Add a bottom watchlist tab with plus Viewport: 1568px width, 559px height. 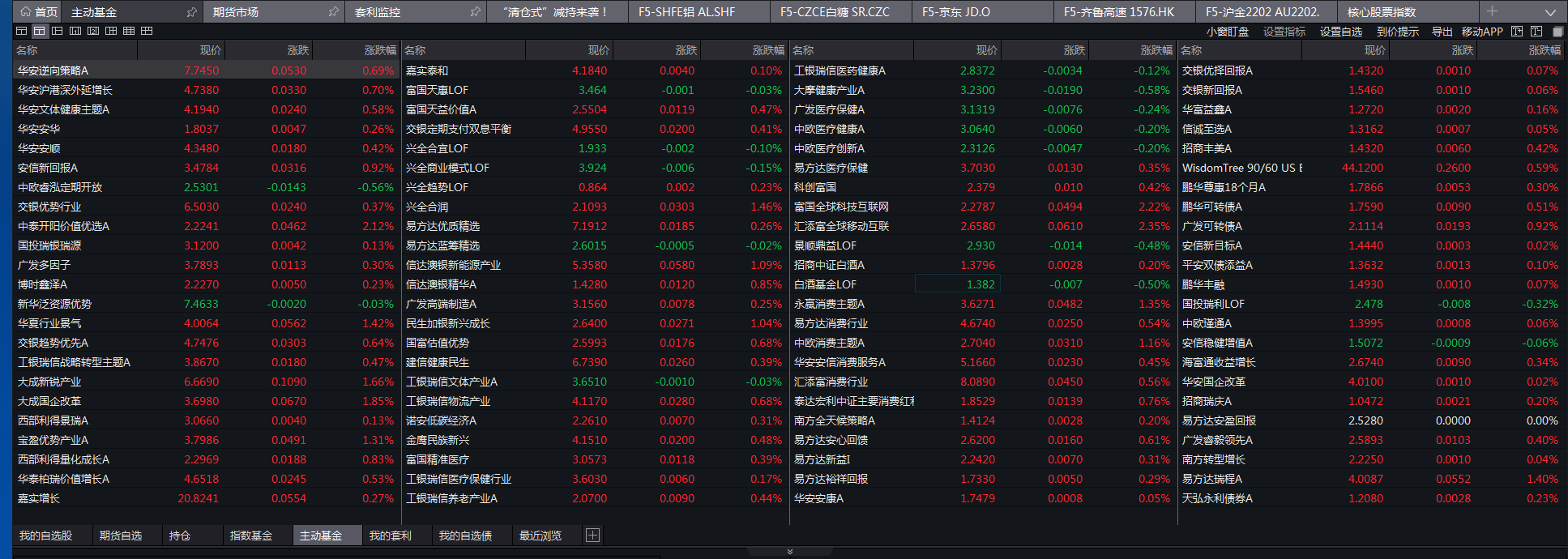pyautogui.click(x=592, y=535)
